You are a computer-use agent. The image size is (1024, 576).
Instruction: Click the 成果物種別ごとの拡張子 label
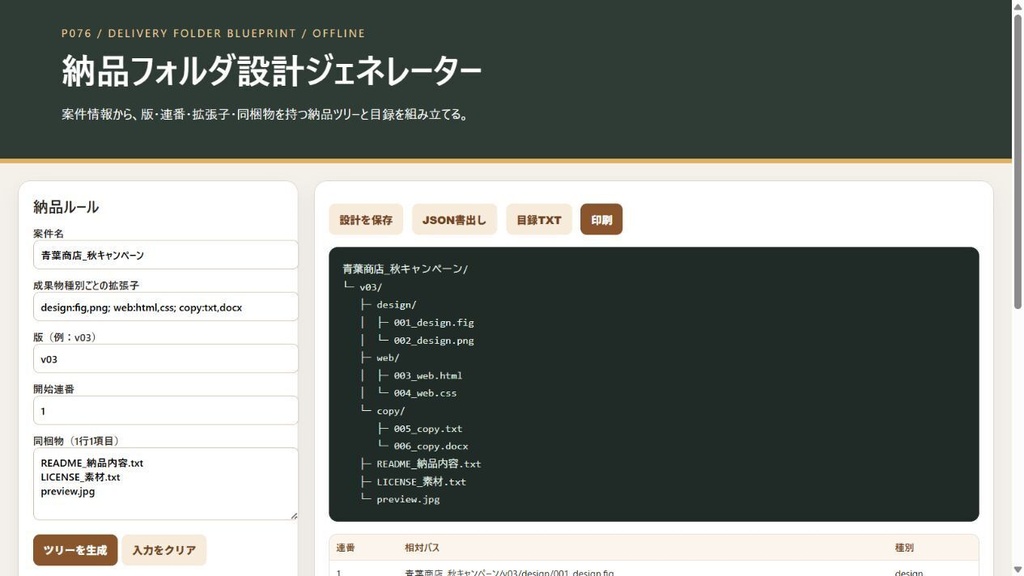[86, 285]
